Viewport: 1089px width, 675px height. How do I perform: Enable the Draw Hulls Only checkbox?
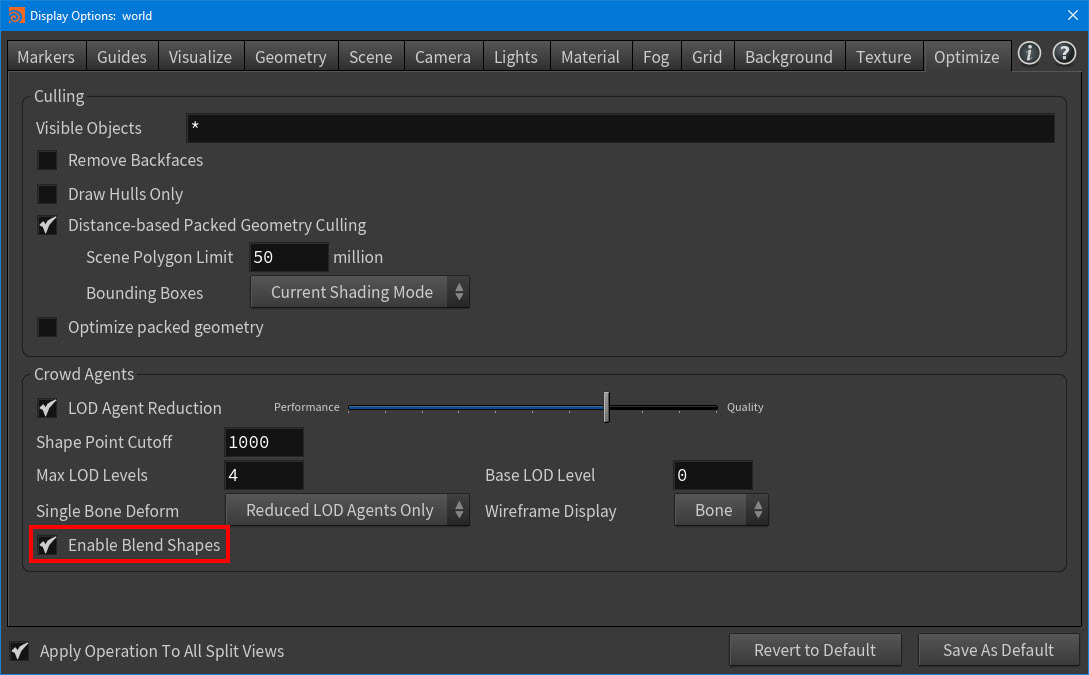[x=47, y=194]
